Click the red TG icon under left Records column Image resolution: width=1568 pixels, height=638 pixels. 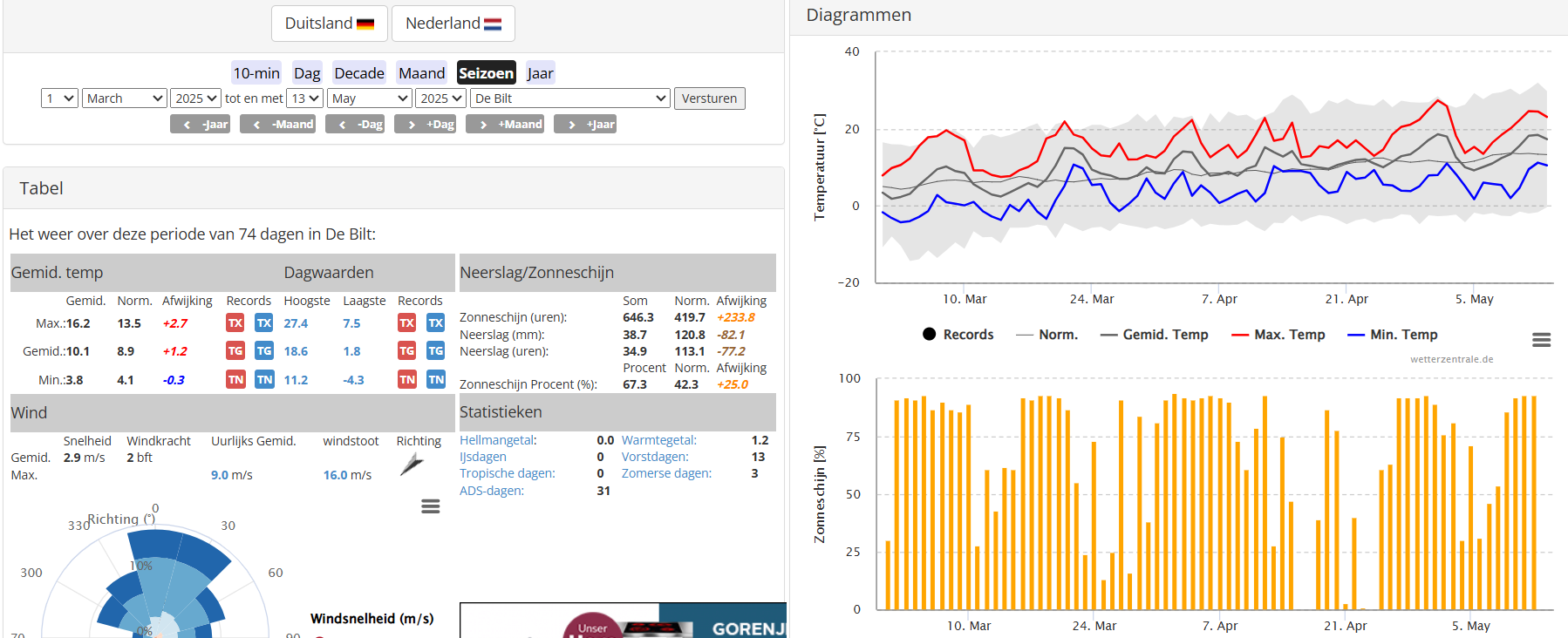tap(235, 351)
